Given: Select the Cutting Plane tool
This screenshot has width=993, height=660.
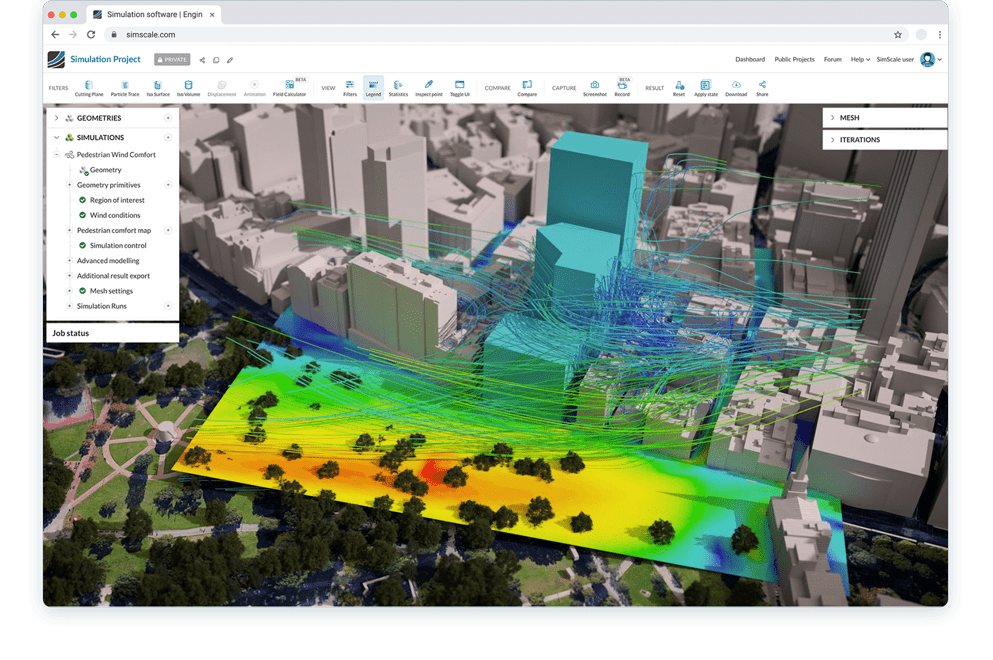Looking at the screenshot, I should (89, 87).
